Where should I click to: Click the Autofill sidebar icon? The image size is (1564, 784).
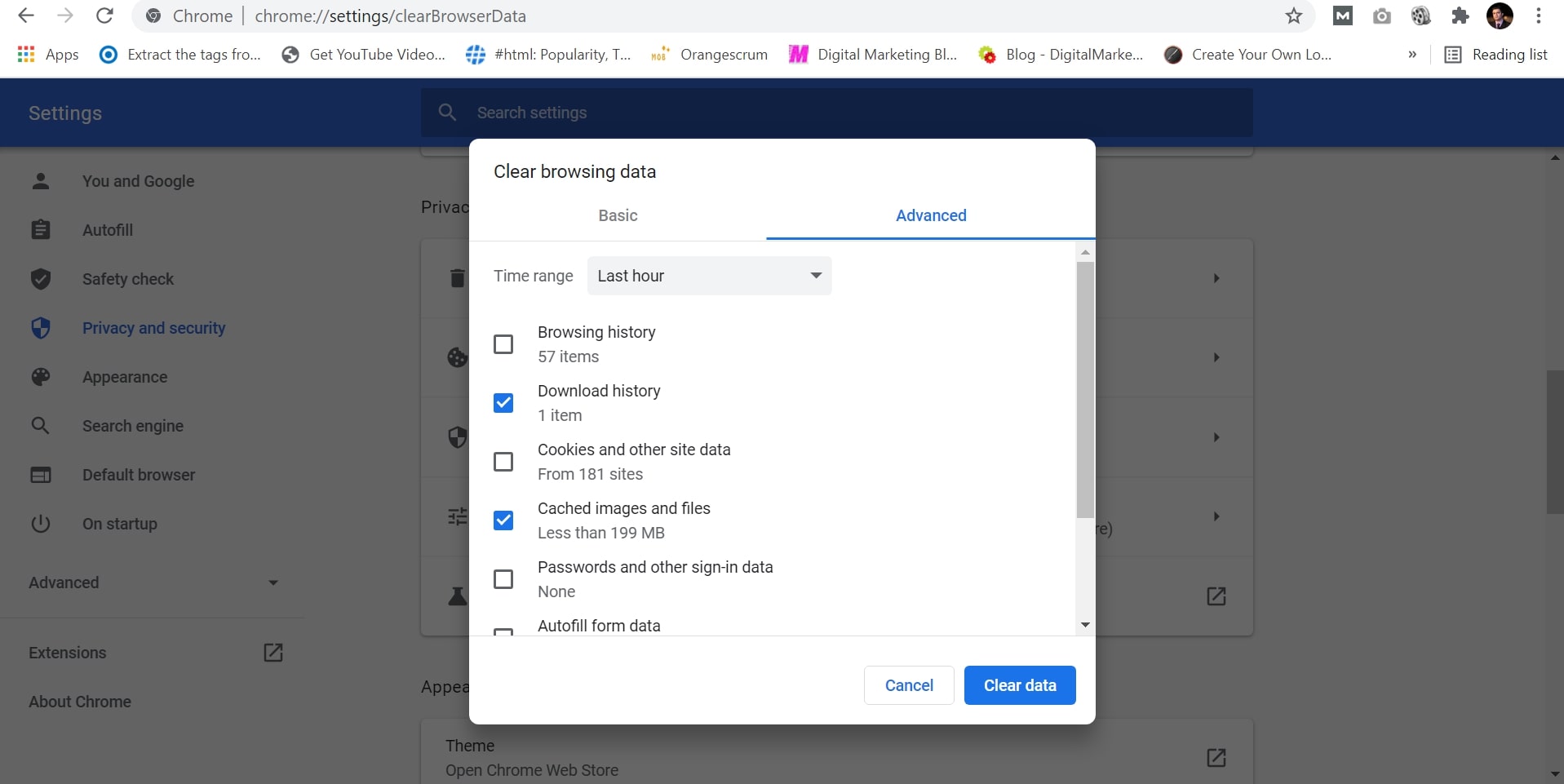point(41,229)
